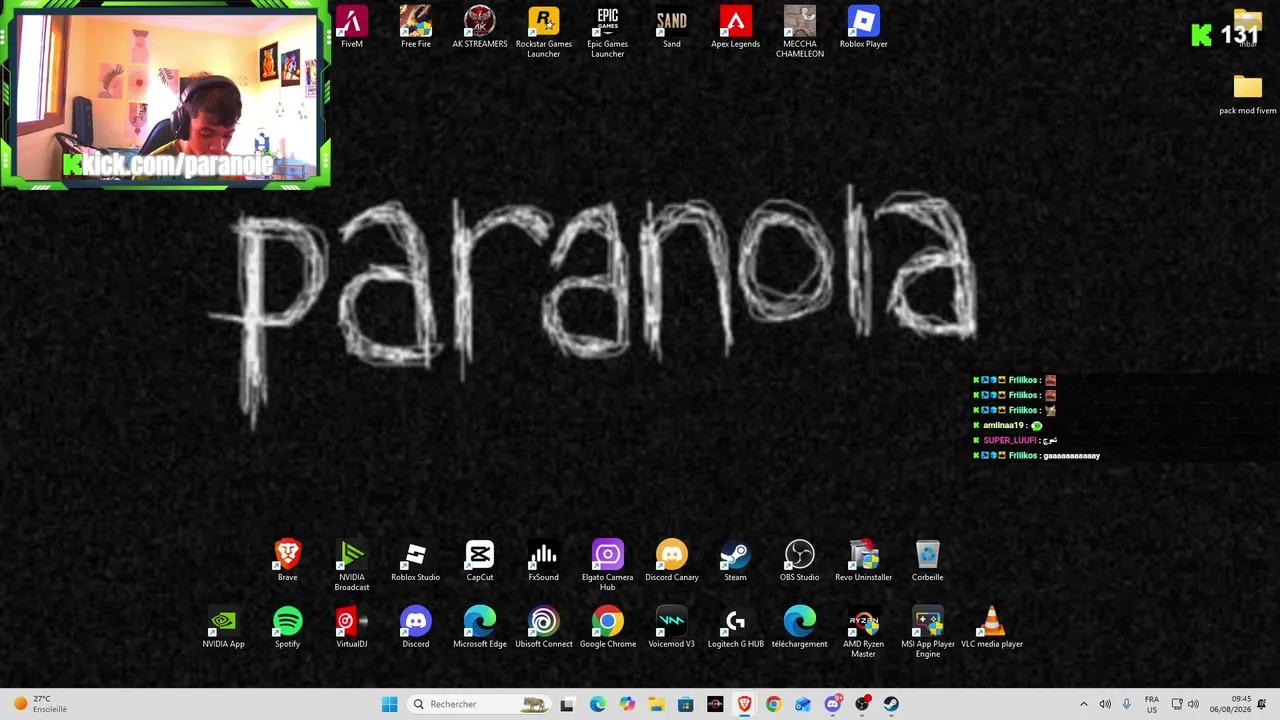The image size is (1280, 720).
Task: Switch to Brave in the taskbar
Action: [744, 704]
